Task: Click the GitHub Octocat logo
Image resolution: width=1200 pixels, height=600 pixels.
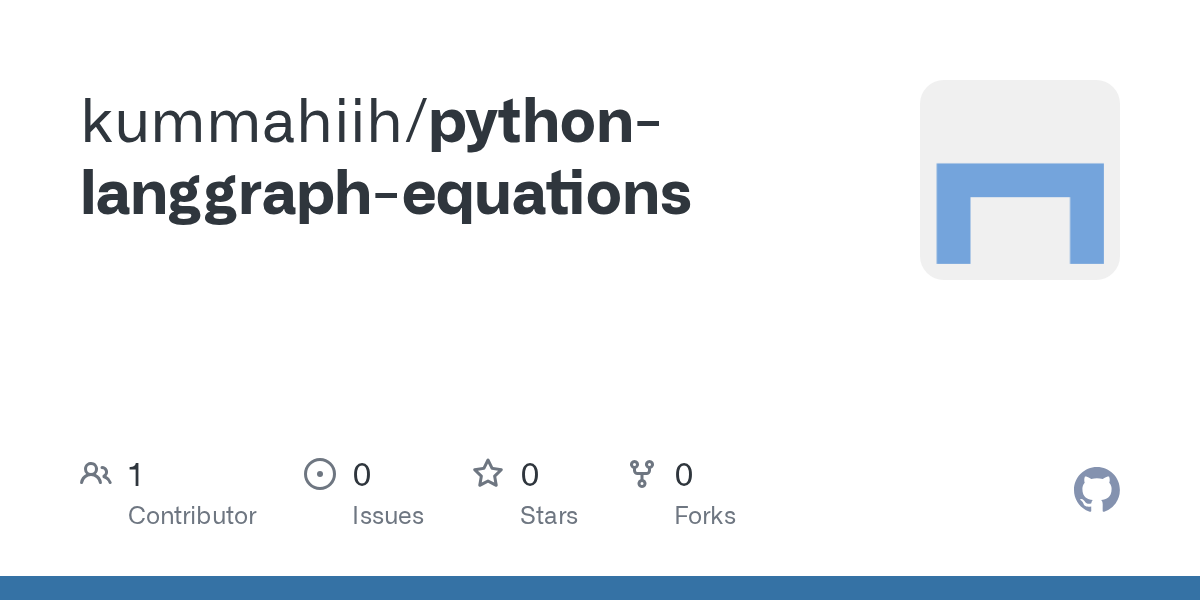Action: point(1096,490)
